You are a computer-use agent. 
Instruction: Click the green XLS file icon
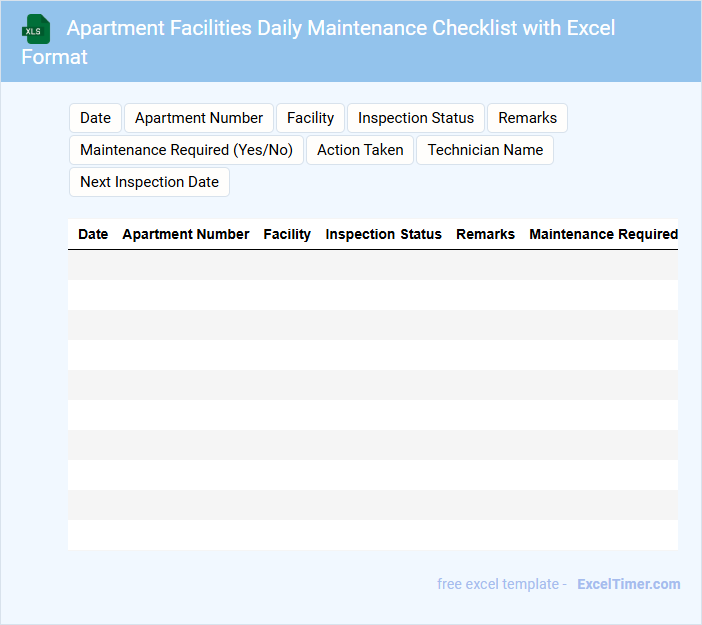point(36,29)
